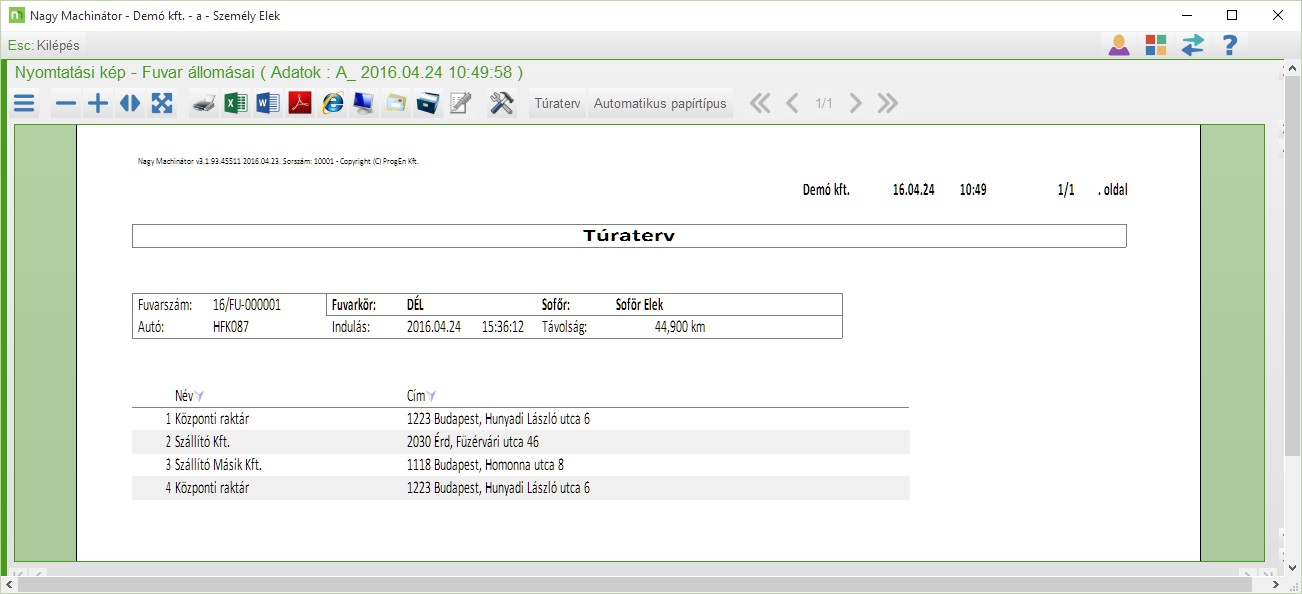The width and height of the screenshot is (1302, 594).
Task: Filter the Cím column with funnel icon
Action: tap(432, 396)
